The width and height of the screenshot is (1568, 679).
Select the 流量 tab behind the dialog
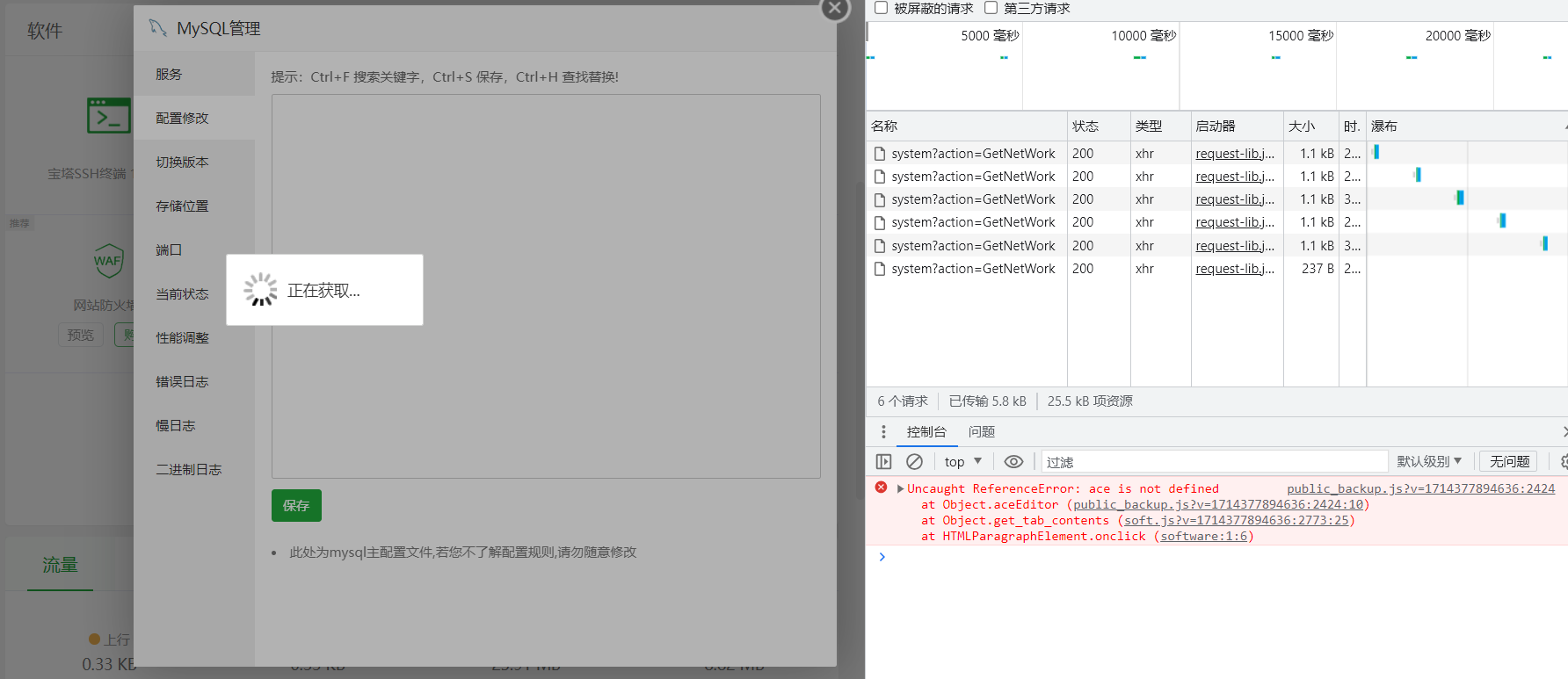tap(60, 565)
